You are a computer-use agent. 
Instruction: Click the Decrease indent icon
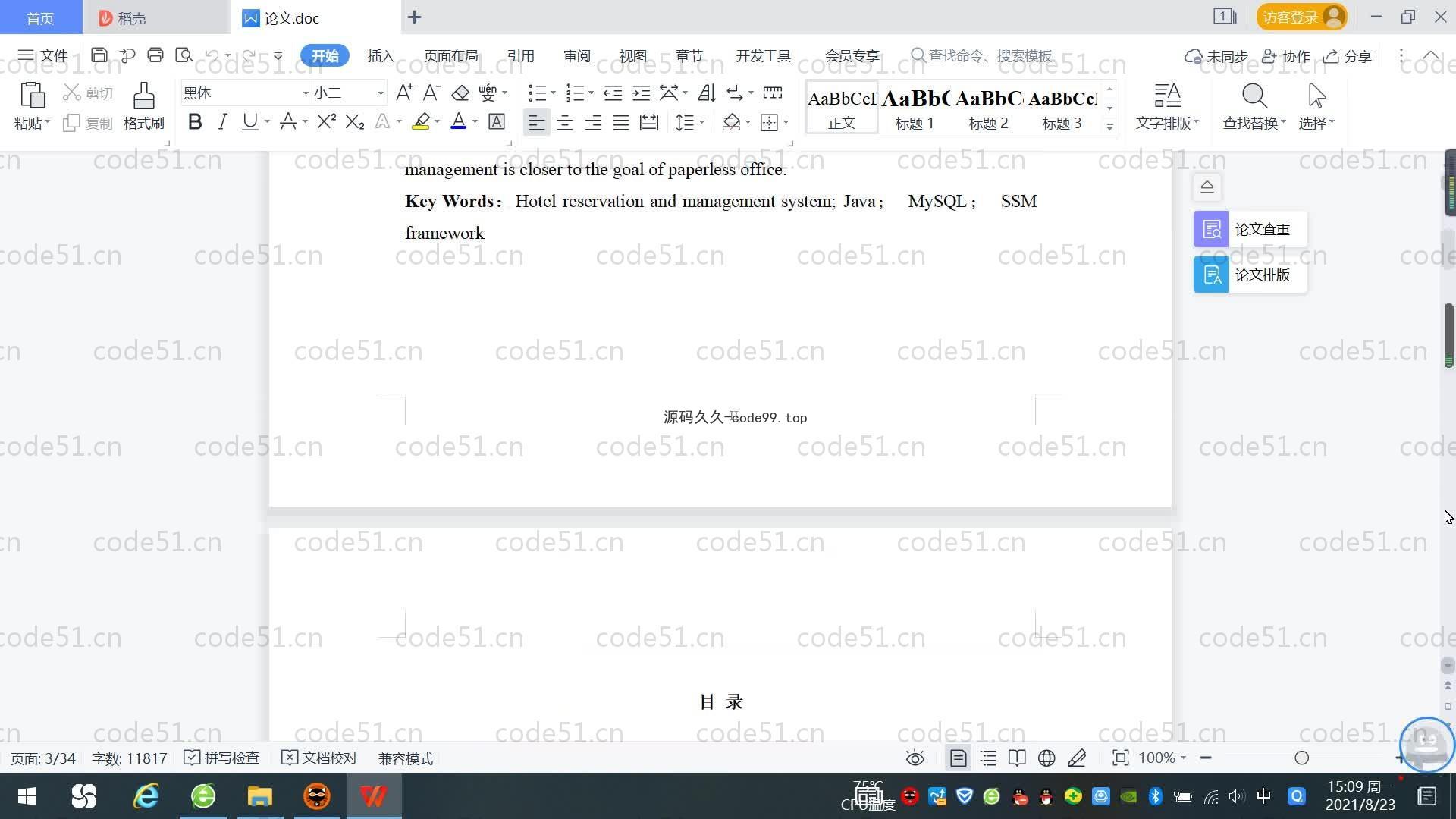(x=613, y=93)
